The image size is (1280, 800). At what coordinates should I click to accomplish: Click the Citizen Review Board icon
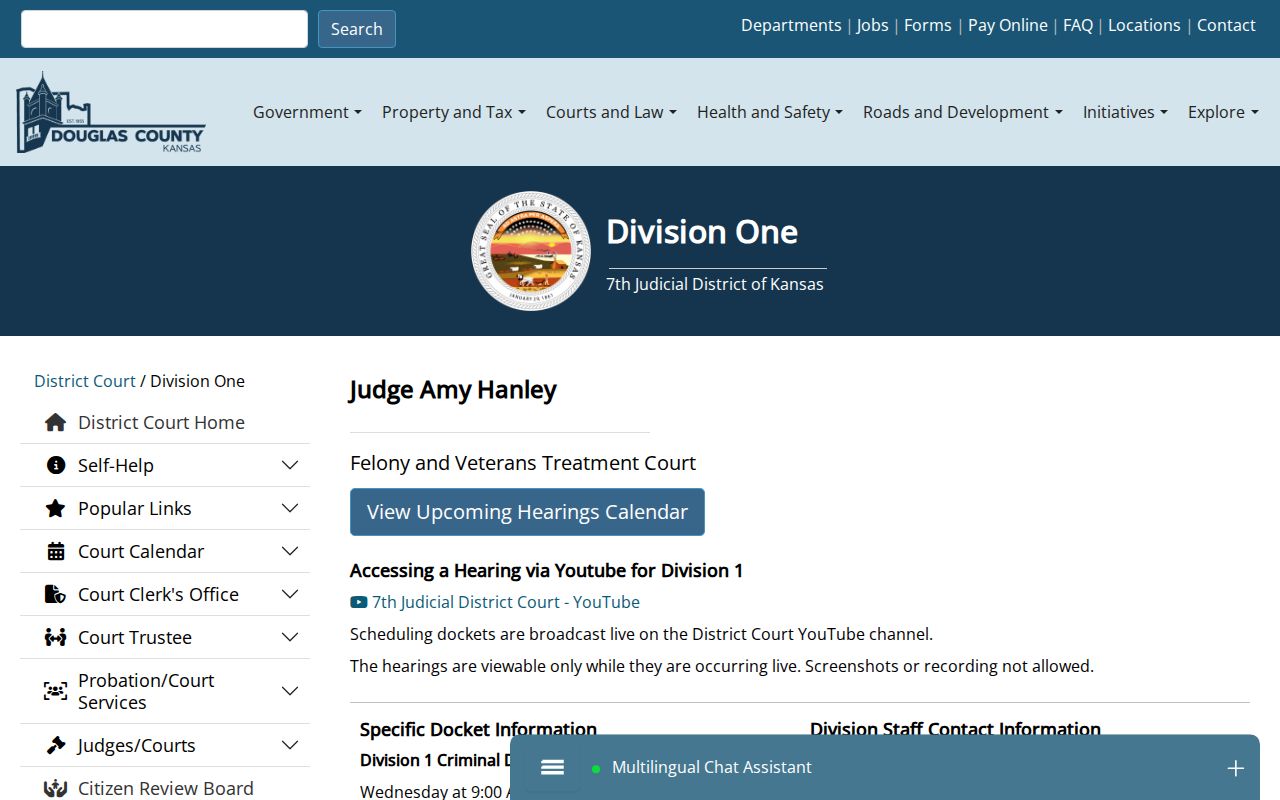tap(56, 788)
